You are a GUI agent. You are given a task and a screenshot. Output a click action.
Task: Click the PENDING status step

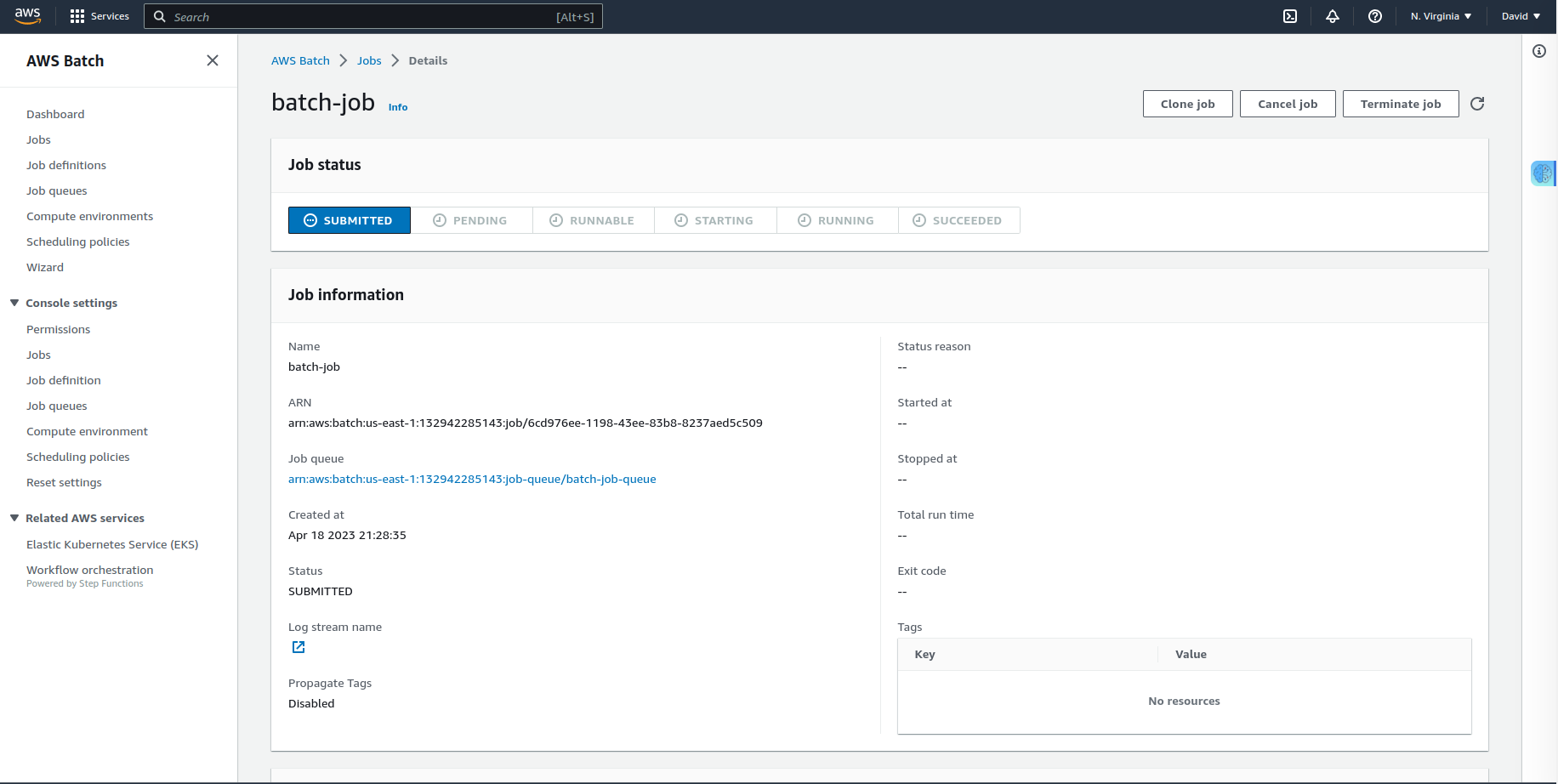[471, 220]
